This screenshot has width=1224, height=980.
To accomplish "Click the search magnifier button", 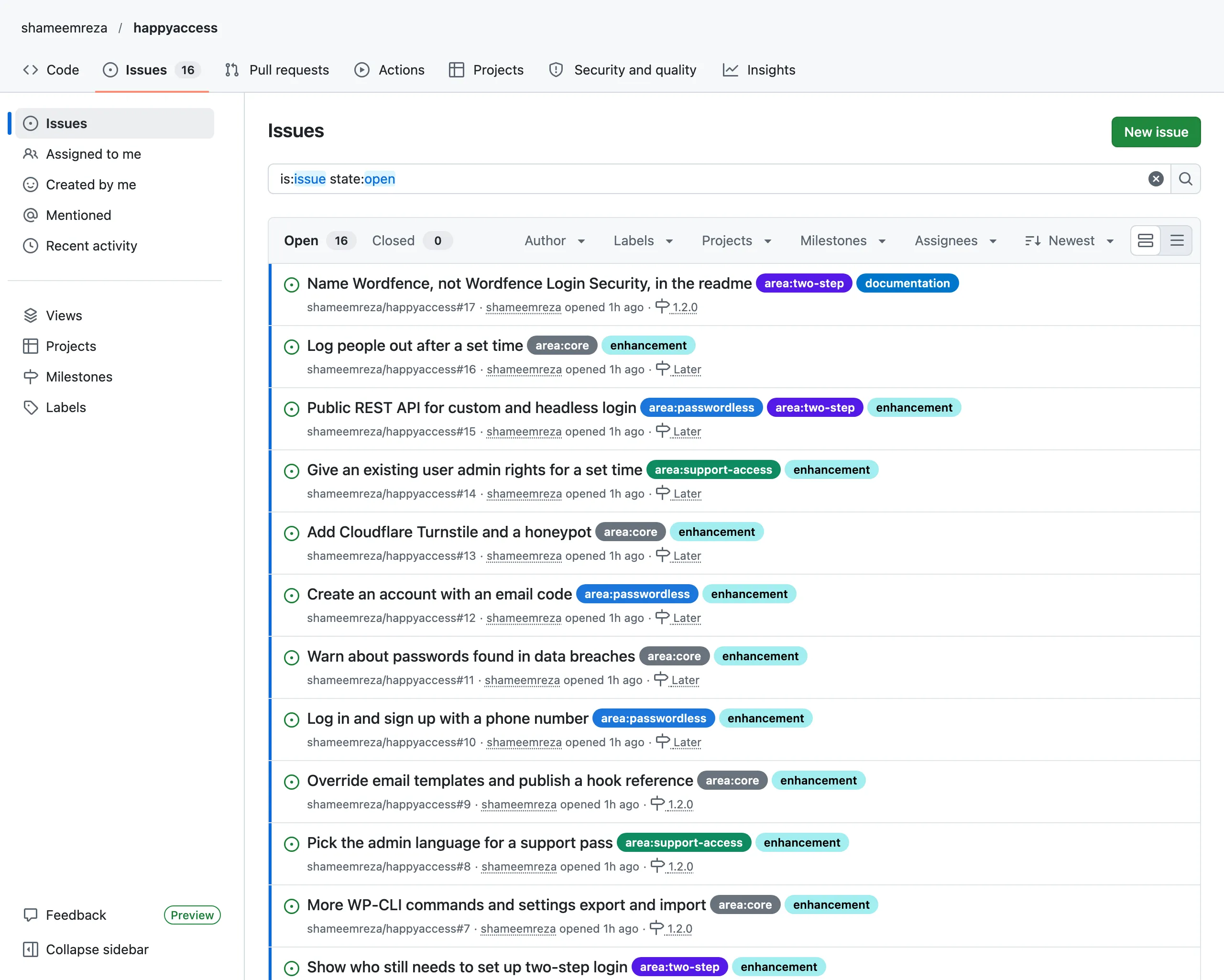I will (x=1185, y=179).
